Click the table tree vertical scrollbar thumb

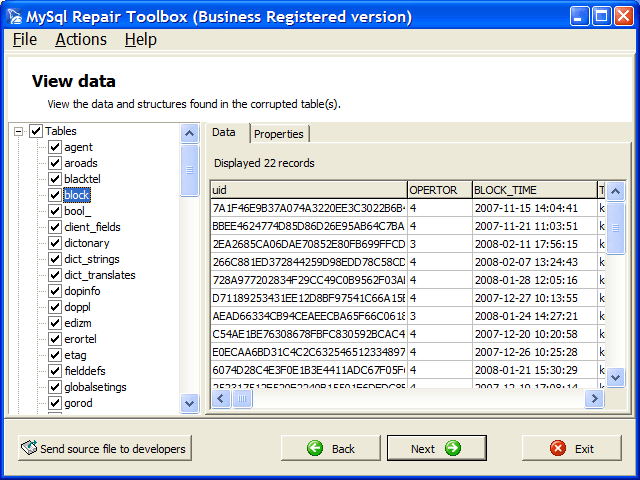pyautogui.click(x=189, y=170)
